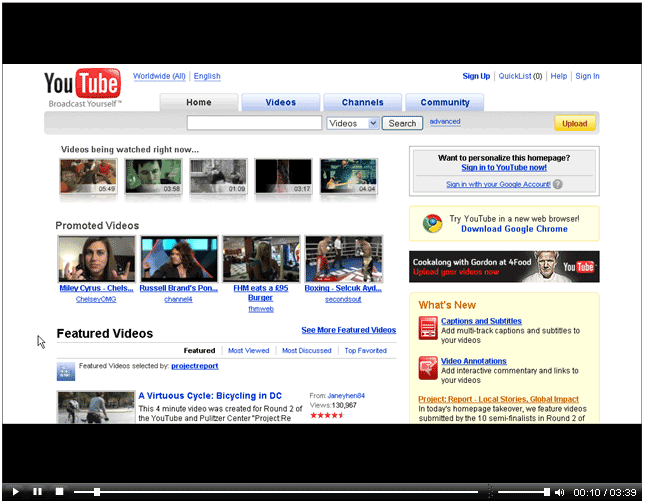Select the Most Discussed tab
The image size is (645, 504).
tap(306, 351)
